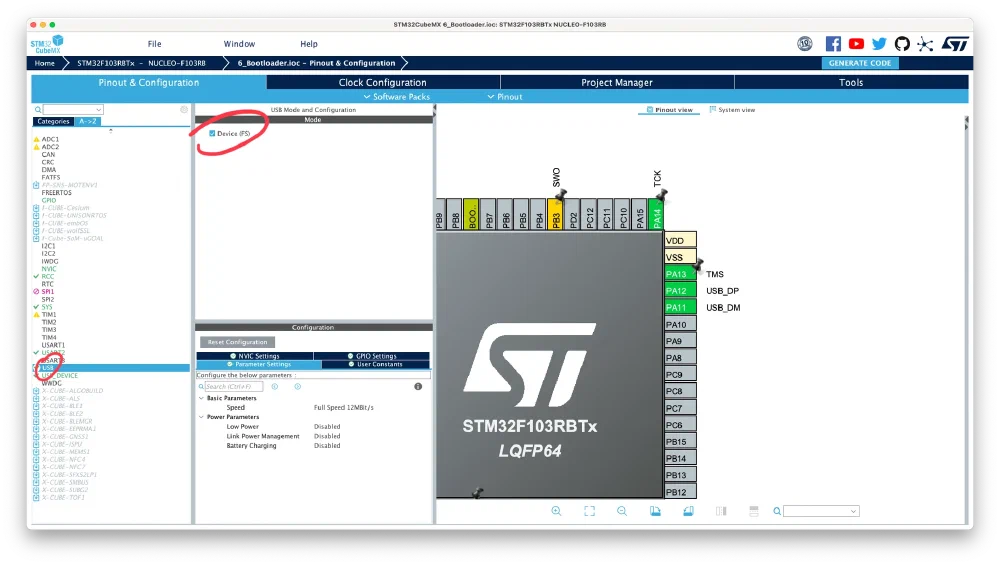The image size is (1000, 565).
Task: Select pin PA12 on the chip
Action: pos(676,291)
